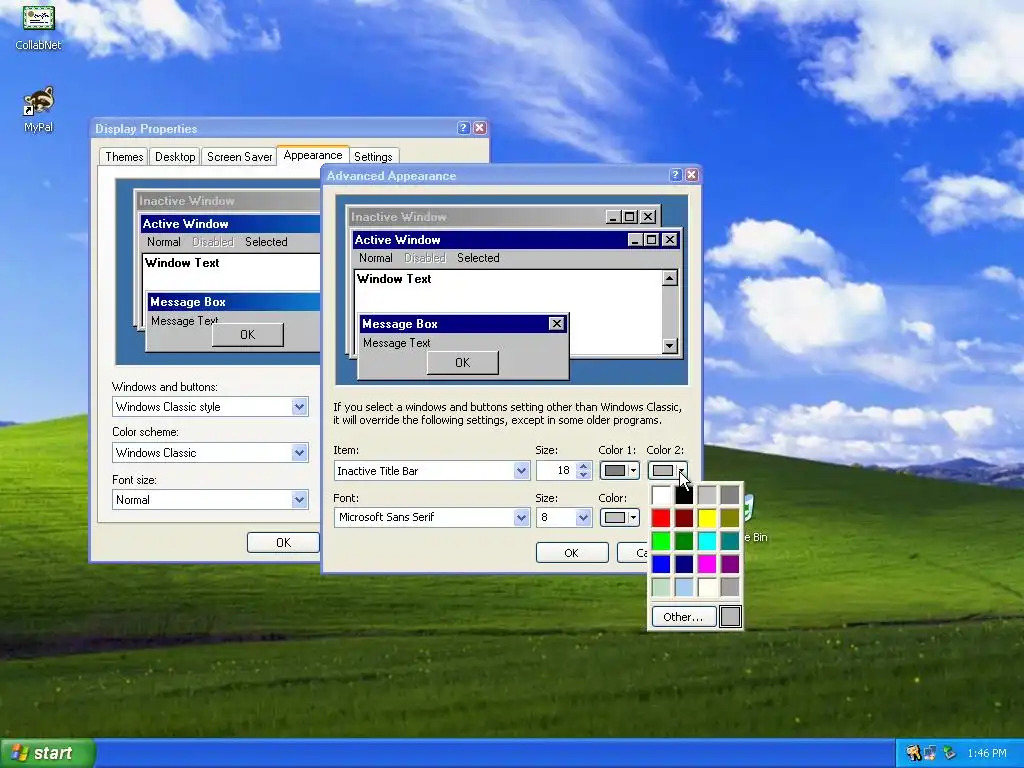
Task: Switch to the Themes tab
Action: tap(124, 157)
